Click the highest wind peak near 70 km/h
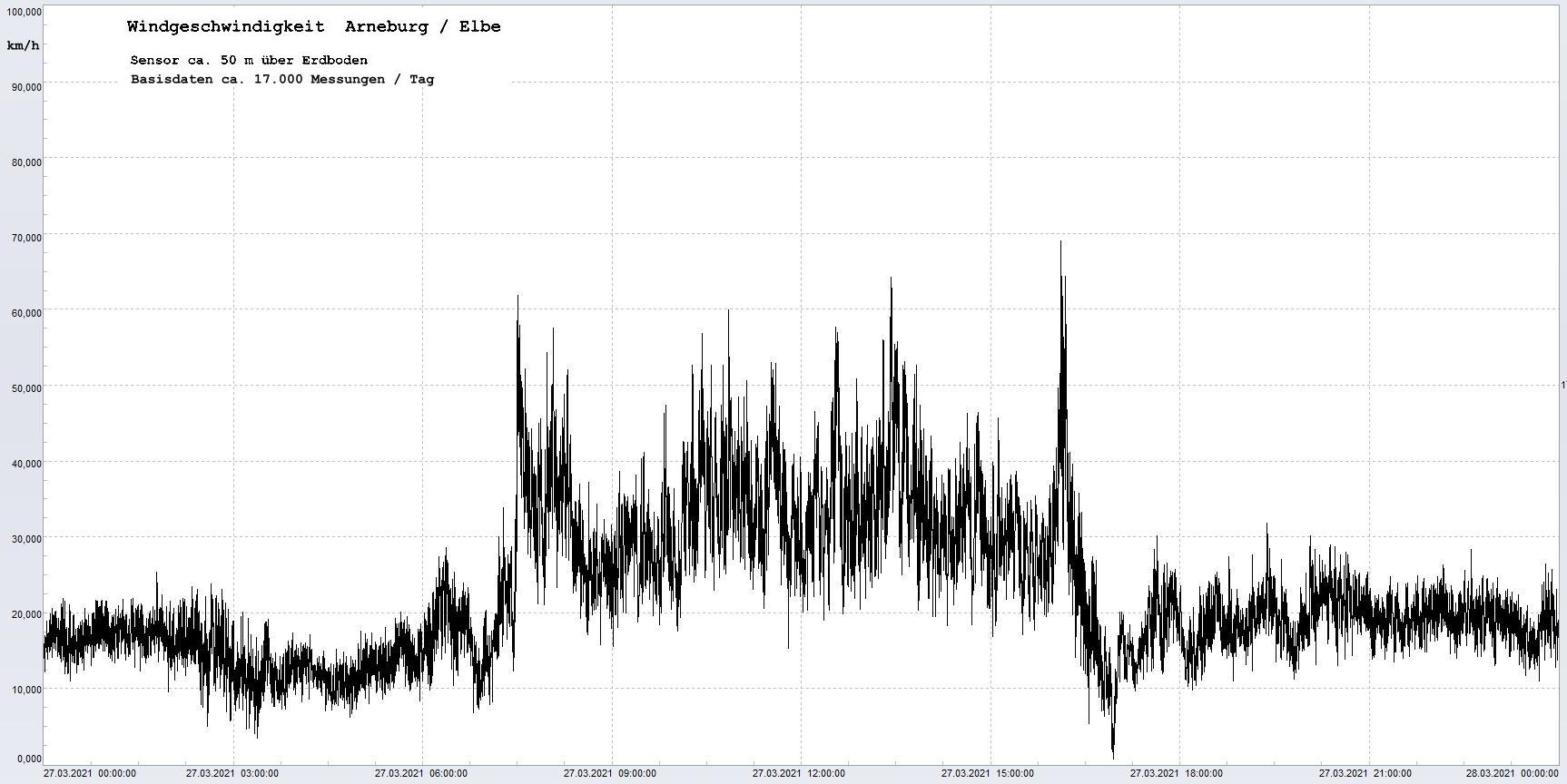The height and width of the screenshot is (784, 1567). 1060,243
